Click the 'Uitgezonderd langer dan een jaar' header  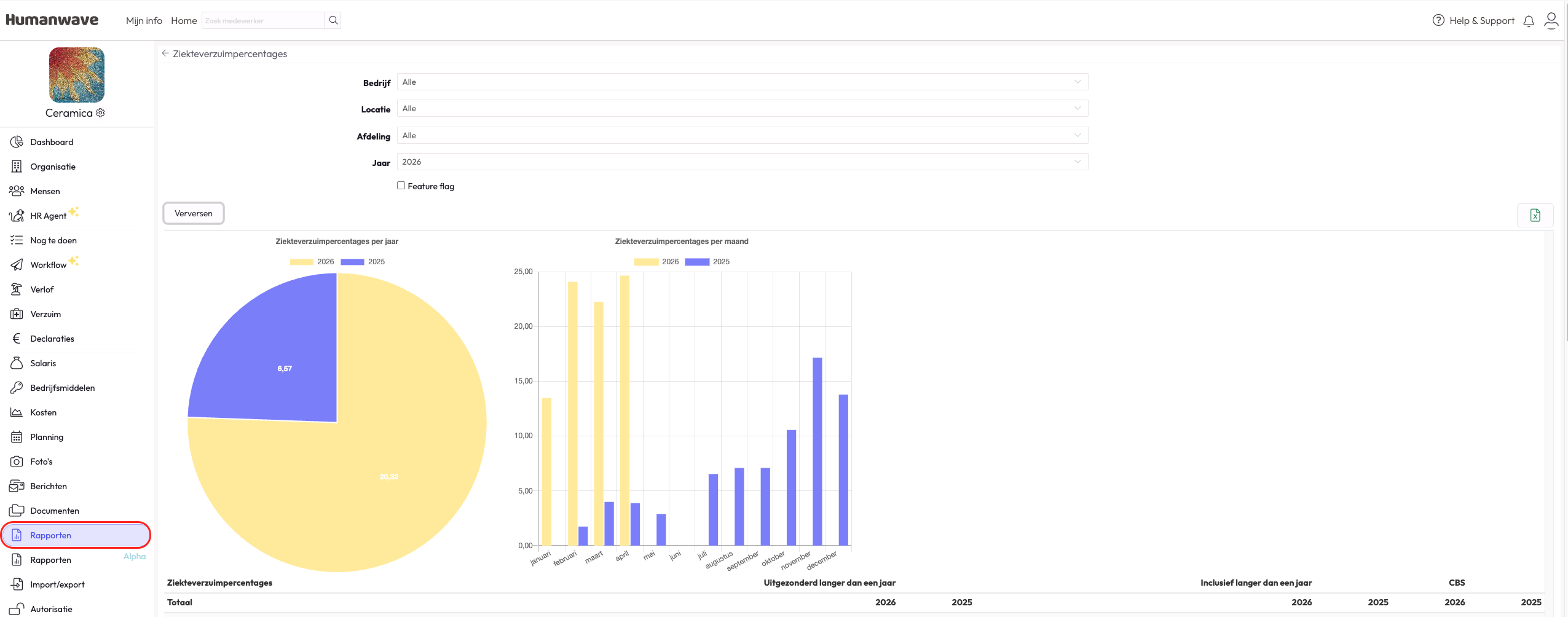829,583
